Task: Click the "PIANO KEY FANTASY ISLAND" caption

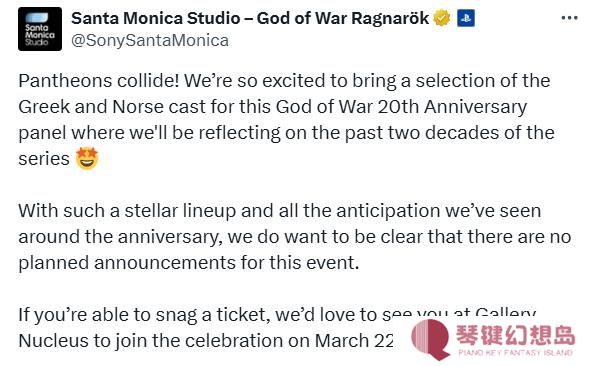Action: (515, 353)
